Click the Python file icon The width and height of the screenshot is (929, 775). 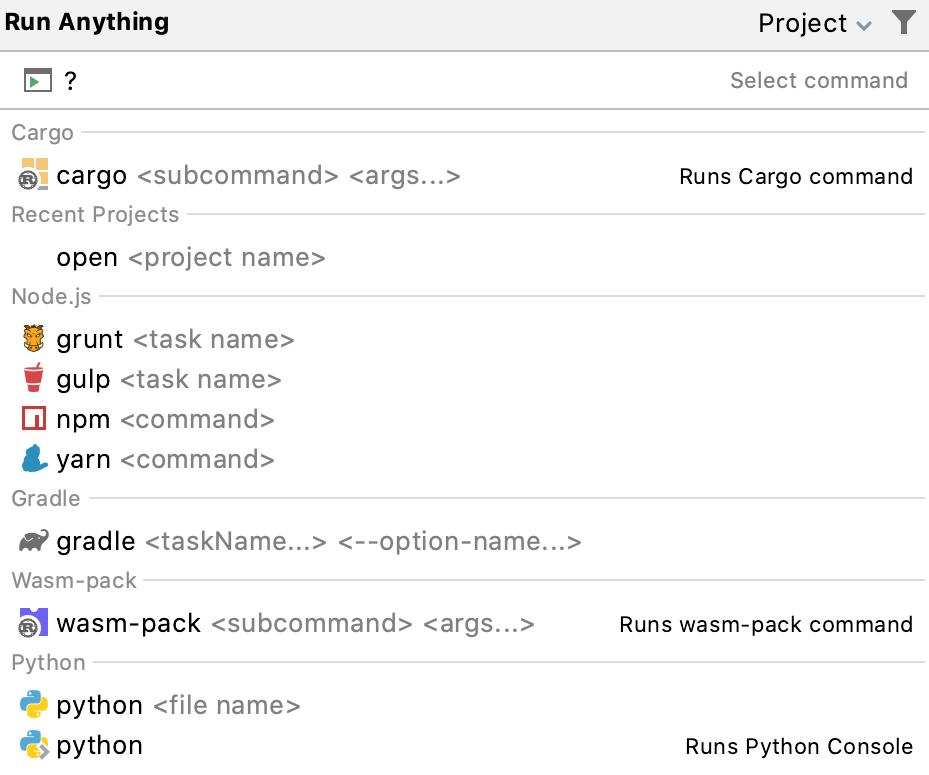[x=35, y=705]
